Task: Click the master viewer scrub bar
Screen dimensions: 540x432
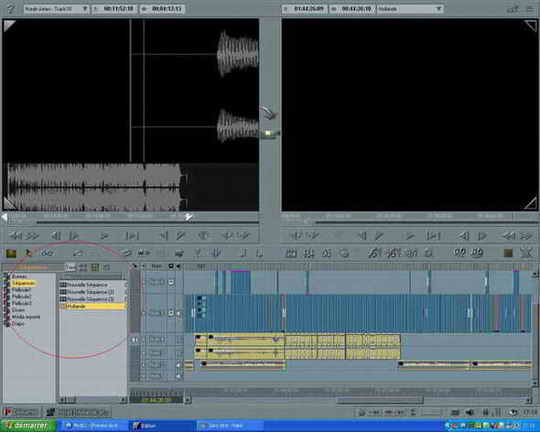Action: coord(426,223)
